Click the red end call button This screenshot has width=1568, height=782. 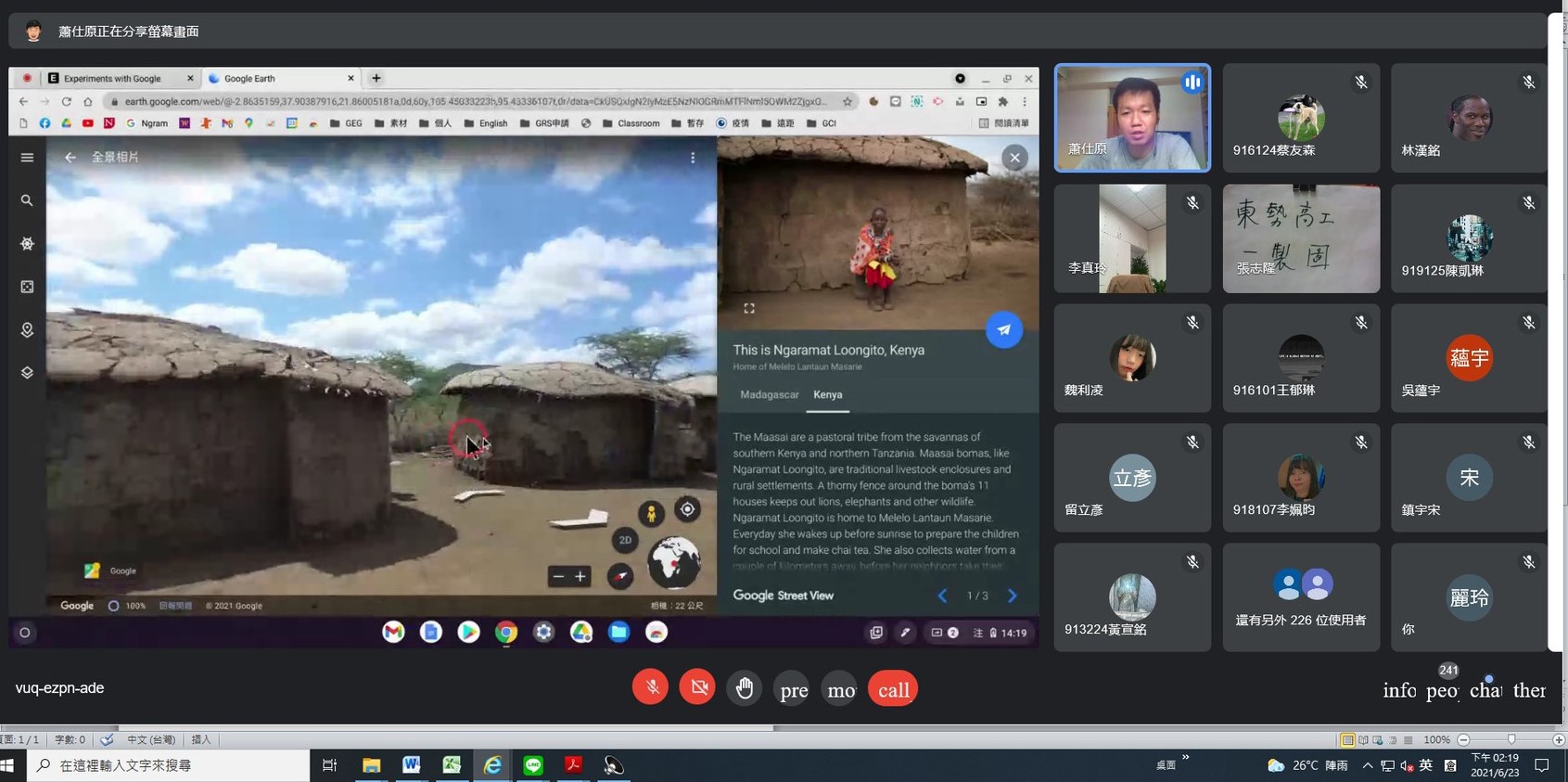pyautogui.click(x=893, y=689)
